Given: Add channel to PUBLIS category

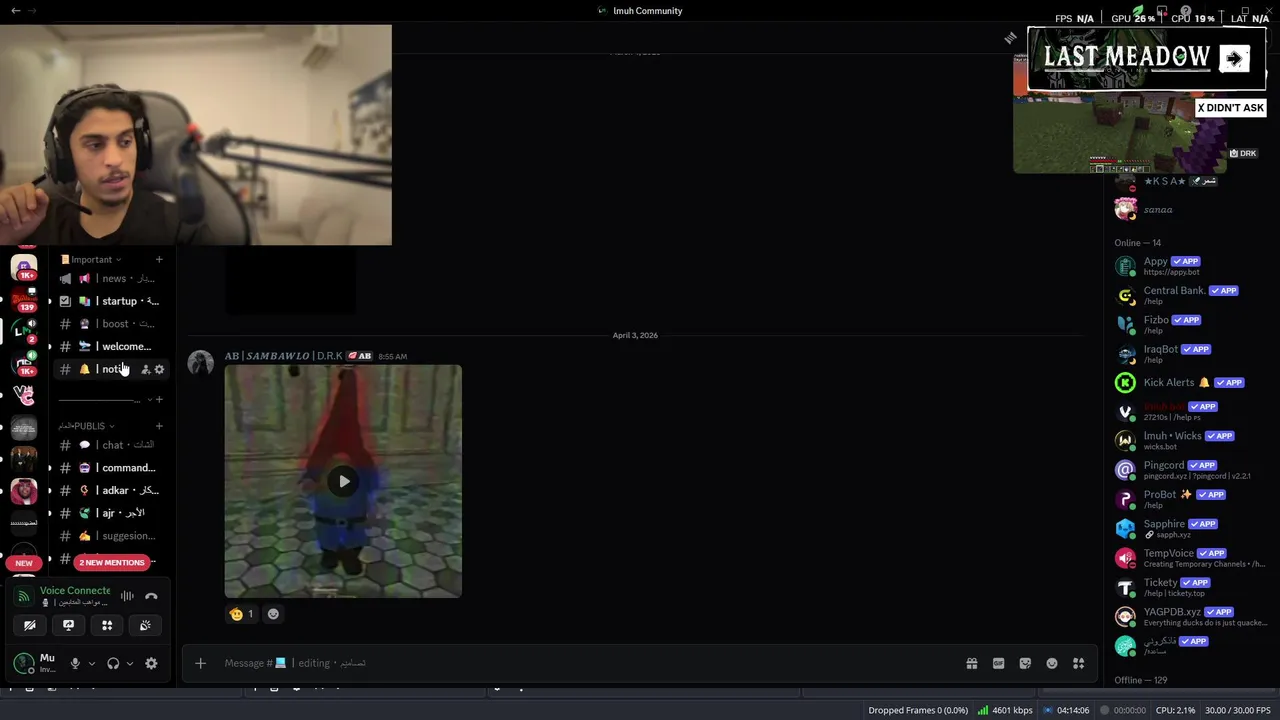Looking at the screenshot, I should (x=158, y=426).
